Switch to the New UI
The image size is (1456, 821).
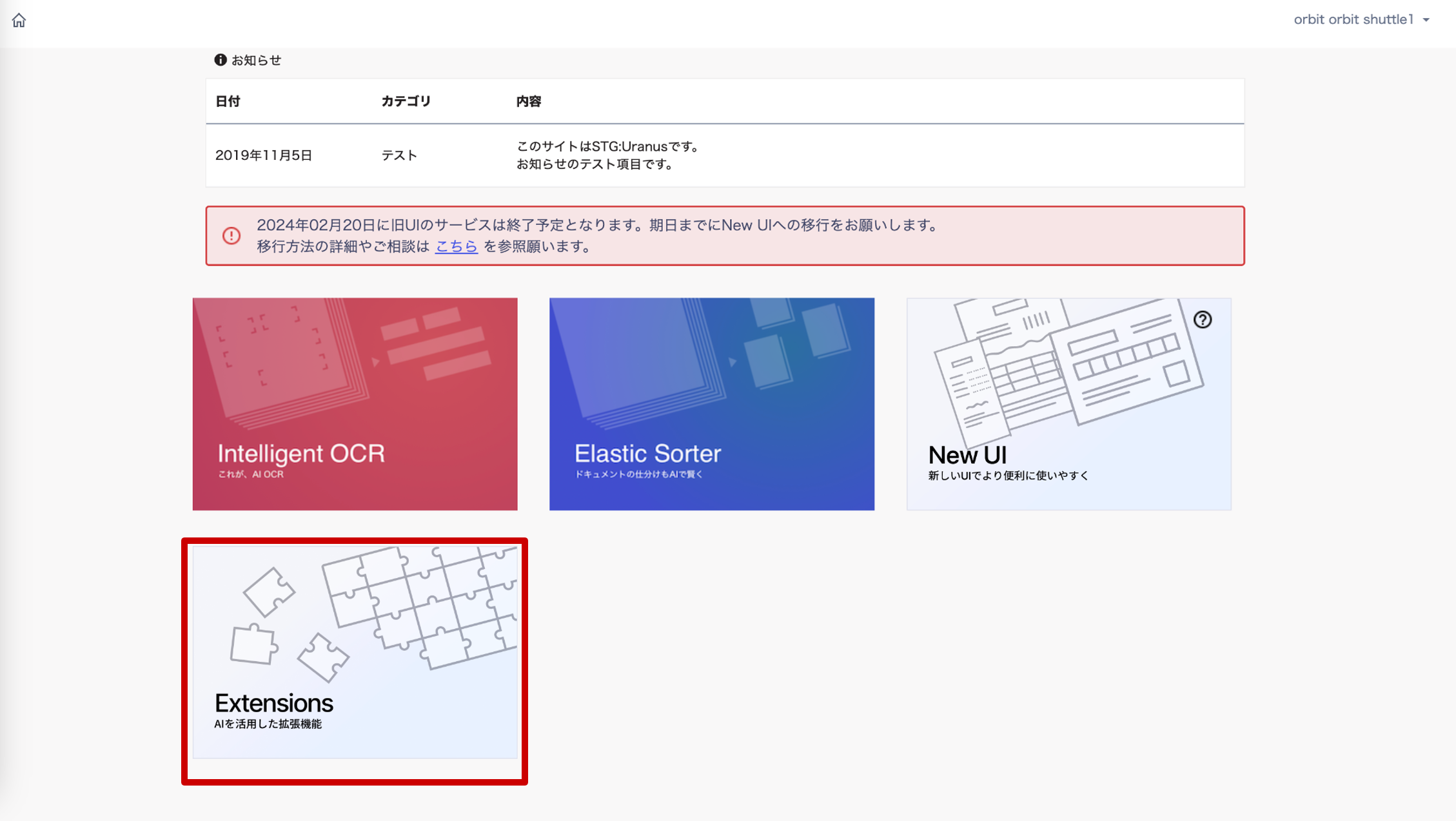1068,403
